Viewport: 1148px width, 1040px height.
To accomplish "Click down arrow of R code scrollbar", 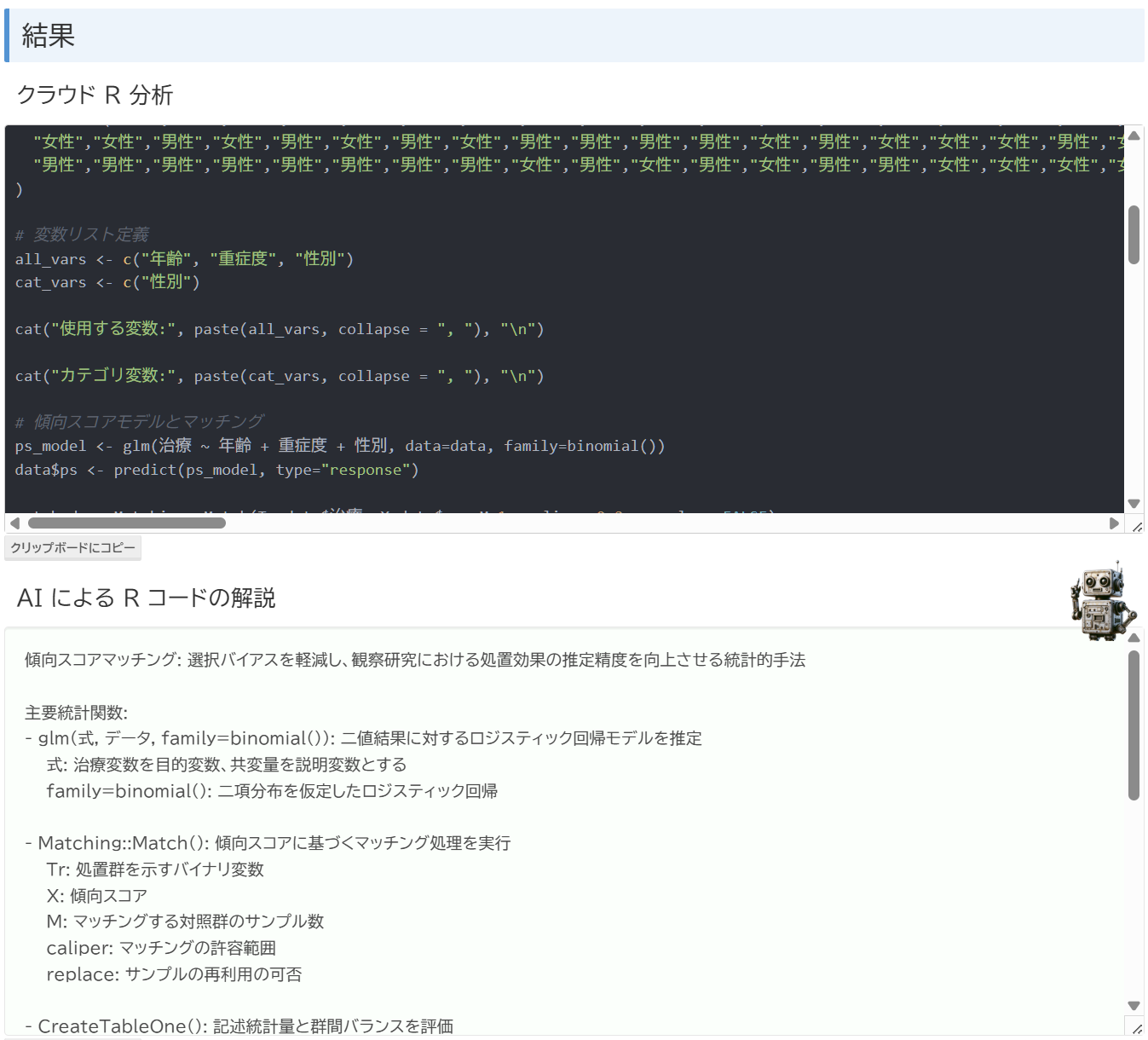I will 1134,504.
